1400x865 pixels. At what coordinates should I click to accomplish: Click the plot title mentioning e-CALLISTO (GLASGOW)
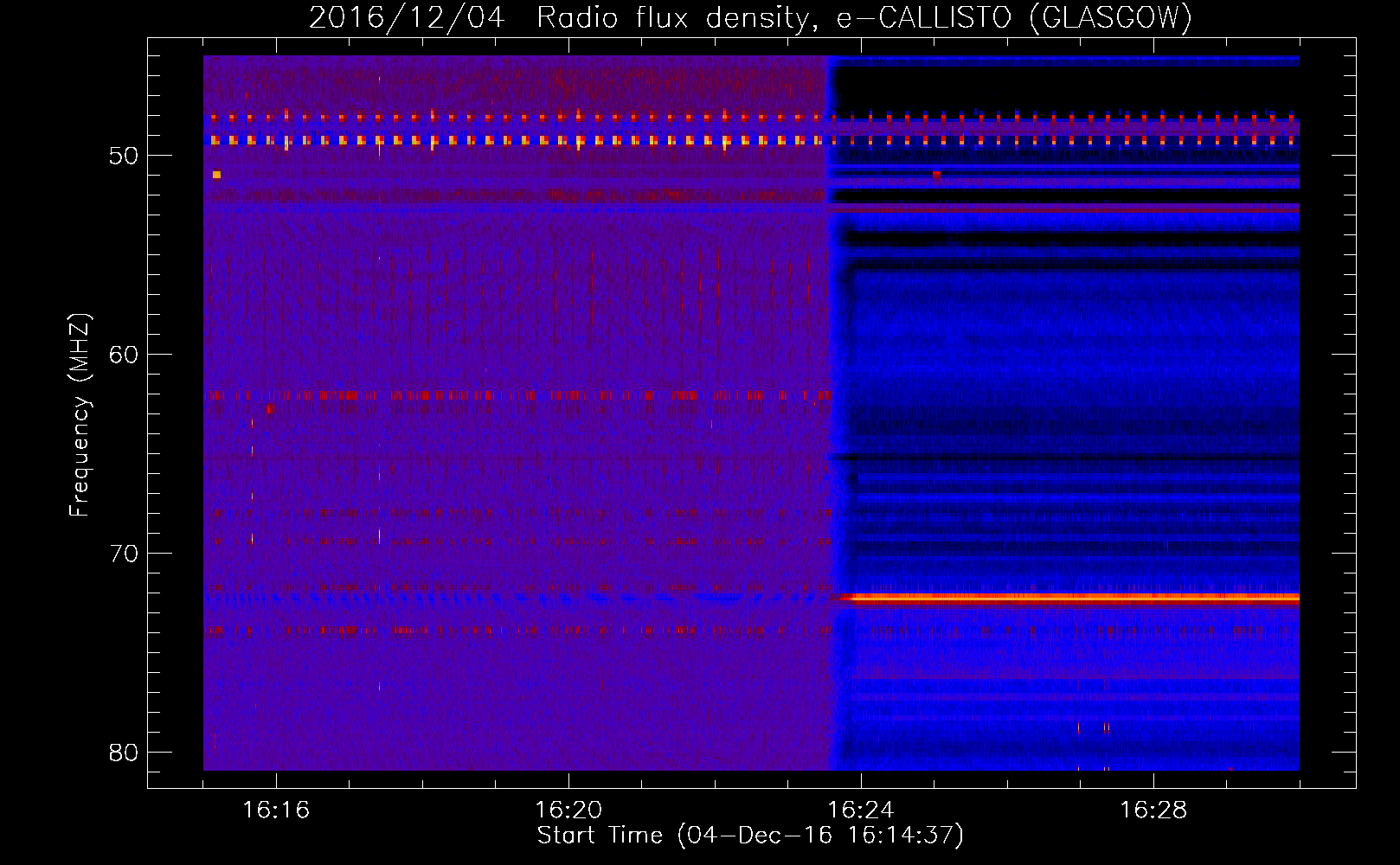click(750, 17)
